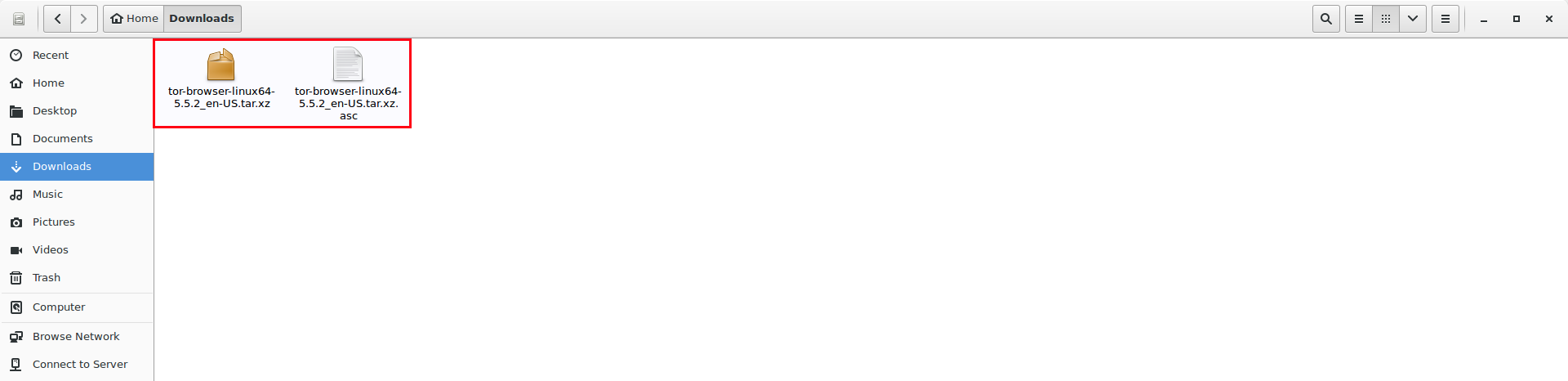Image resolution: width=1568 pixels, height=381 pixels.
Task: Go back with the left arrow
Action: 57,19
